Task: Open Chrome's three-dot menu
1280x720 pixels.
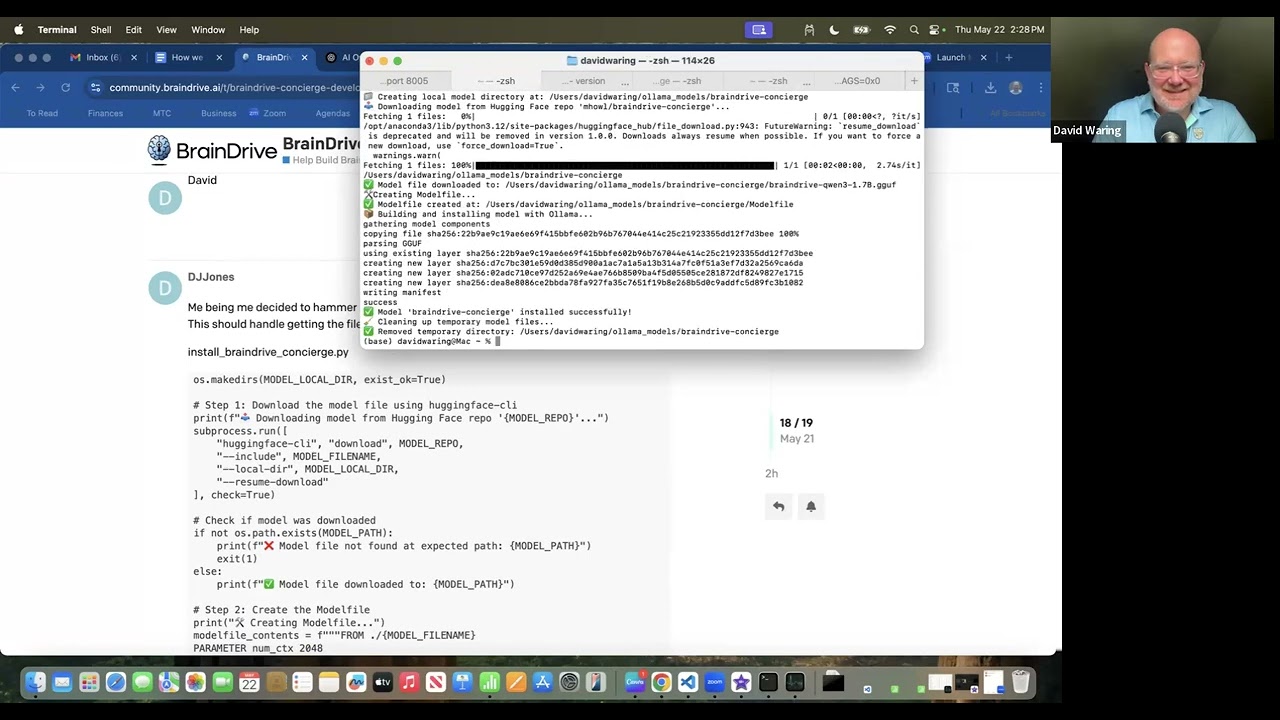Action: (1041, 88)
